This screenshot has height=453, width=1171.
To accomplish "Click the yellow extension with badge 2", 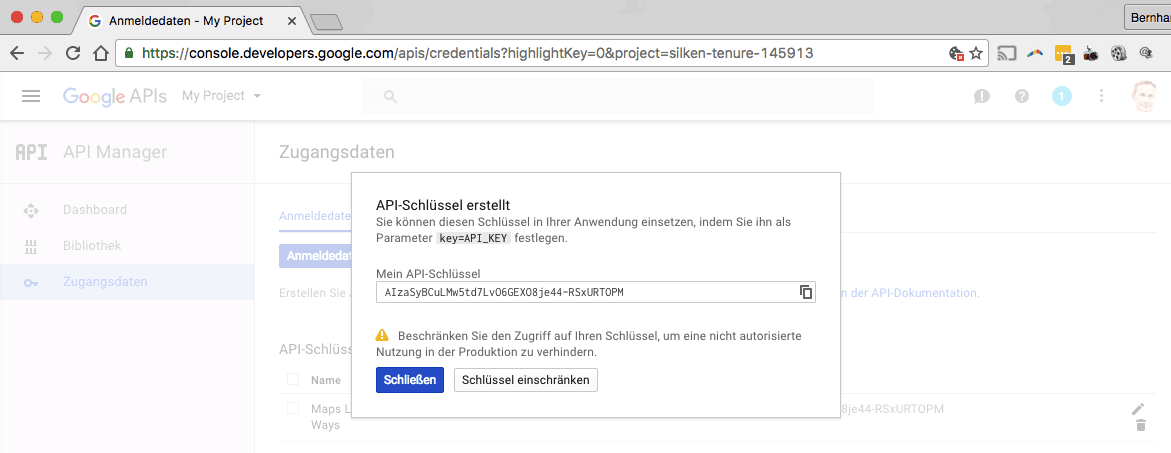I will tap(1063, 54).
